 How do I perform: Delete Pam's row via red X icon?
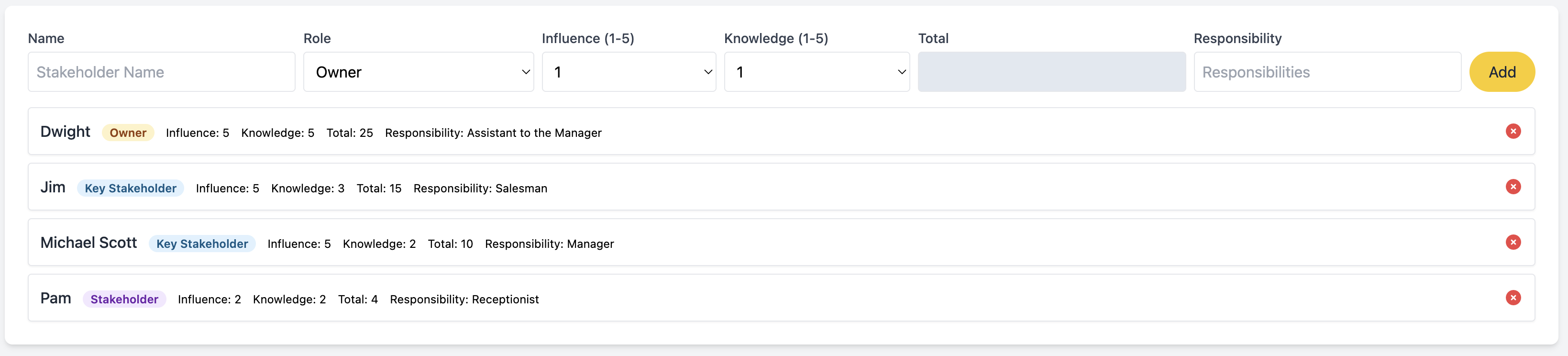[x=1513, y=298]
